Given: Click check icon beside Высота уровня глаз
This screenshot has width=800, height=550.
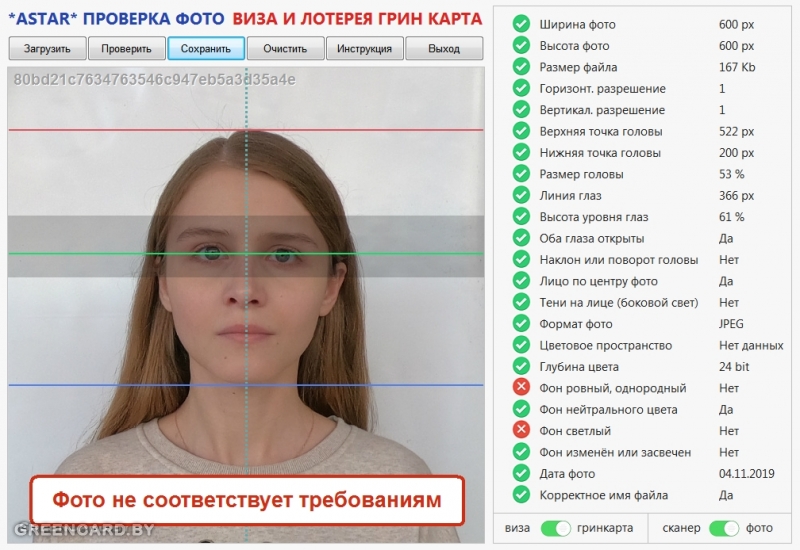Looking at the screenshot, I should coord(521,217).
